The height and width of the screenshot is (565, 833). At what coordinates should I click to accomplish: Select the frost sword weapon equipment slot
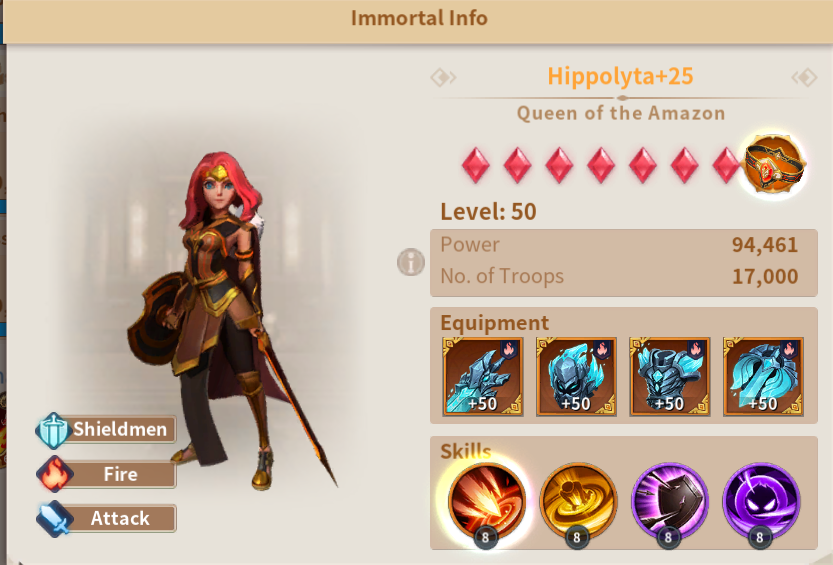click(x=482, y=376)
